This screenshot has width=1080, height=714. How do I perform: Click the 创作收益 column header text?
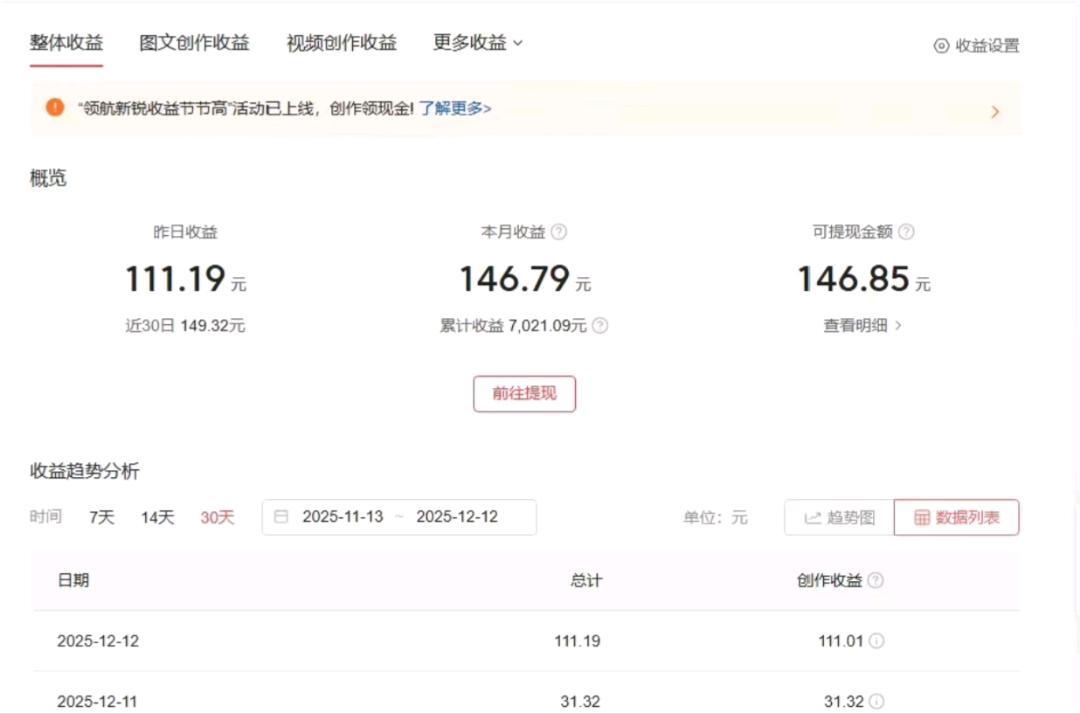(x=829, y=580)
